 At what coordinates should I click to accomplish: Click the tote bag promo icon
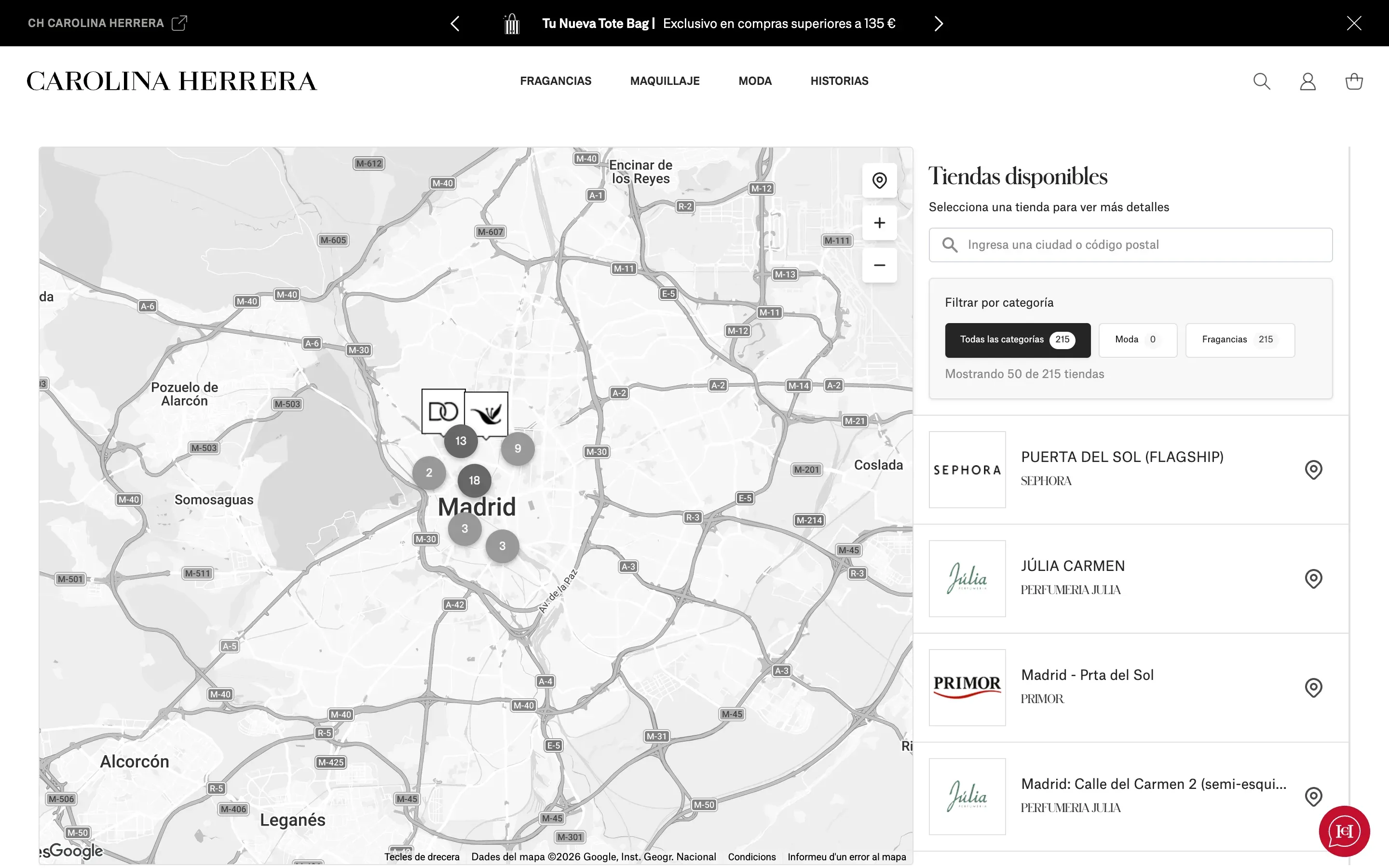coord(511,24)
